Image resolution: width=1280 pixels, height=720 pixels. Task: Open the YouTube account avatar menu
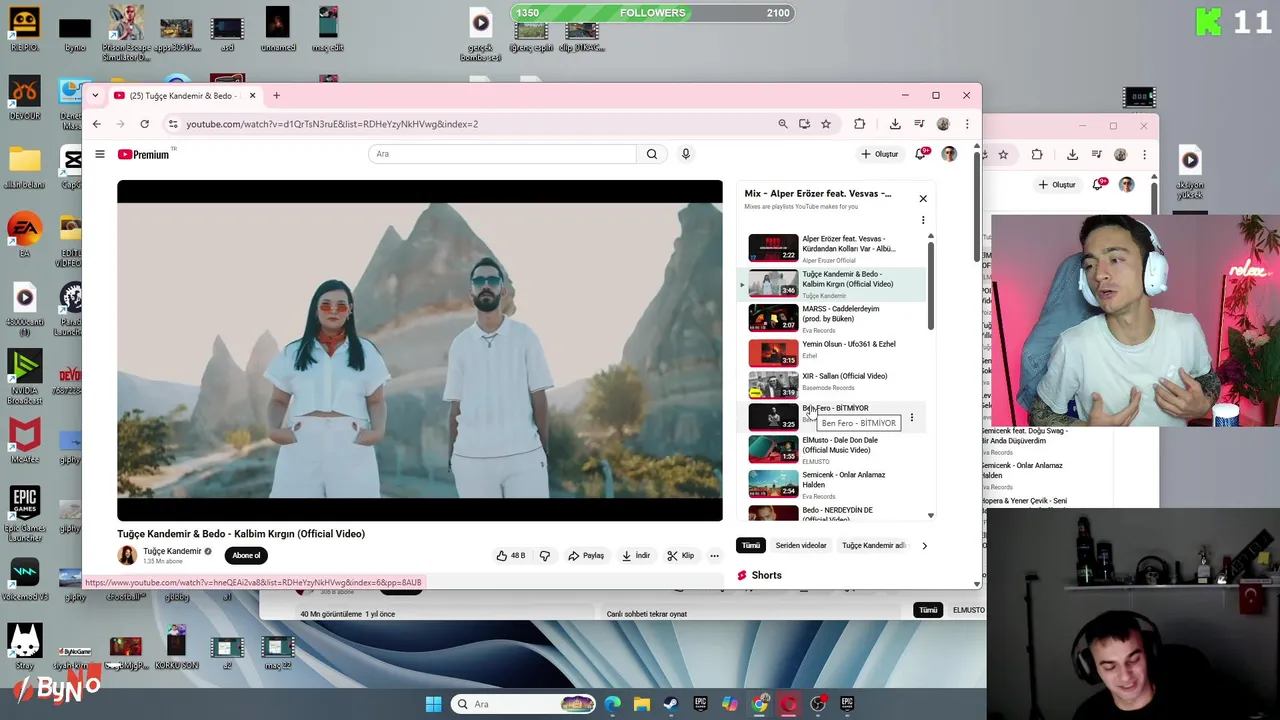click(x=949, y=154)
